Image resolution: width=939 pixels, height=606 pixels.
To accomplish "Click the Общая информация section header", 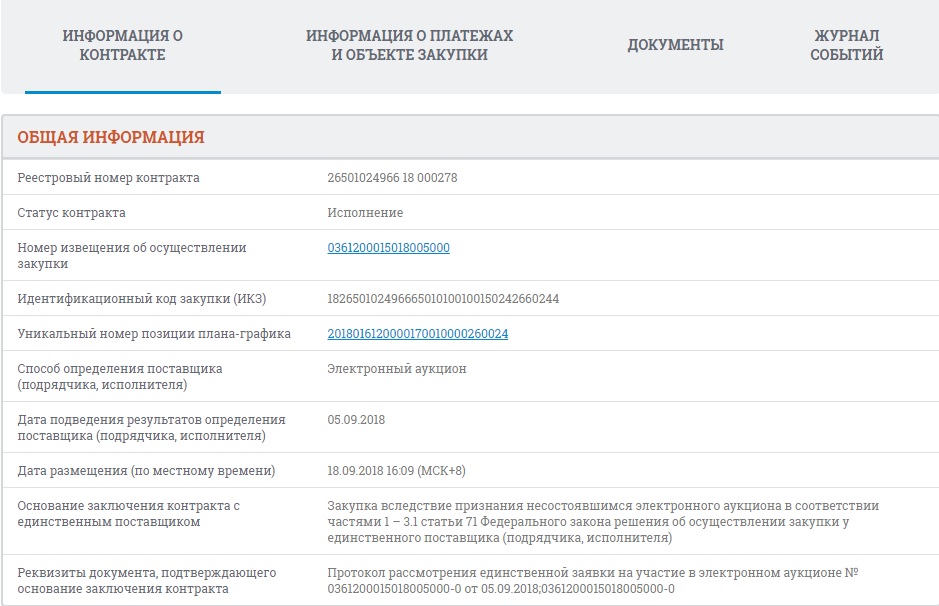I will 111,138.
